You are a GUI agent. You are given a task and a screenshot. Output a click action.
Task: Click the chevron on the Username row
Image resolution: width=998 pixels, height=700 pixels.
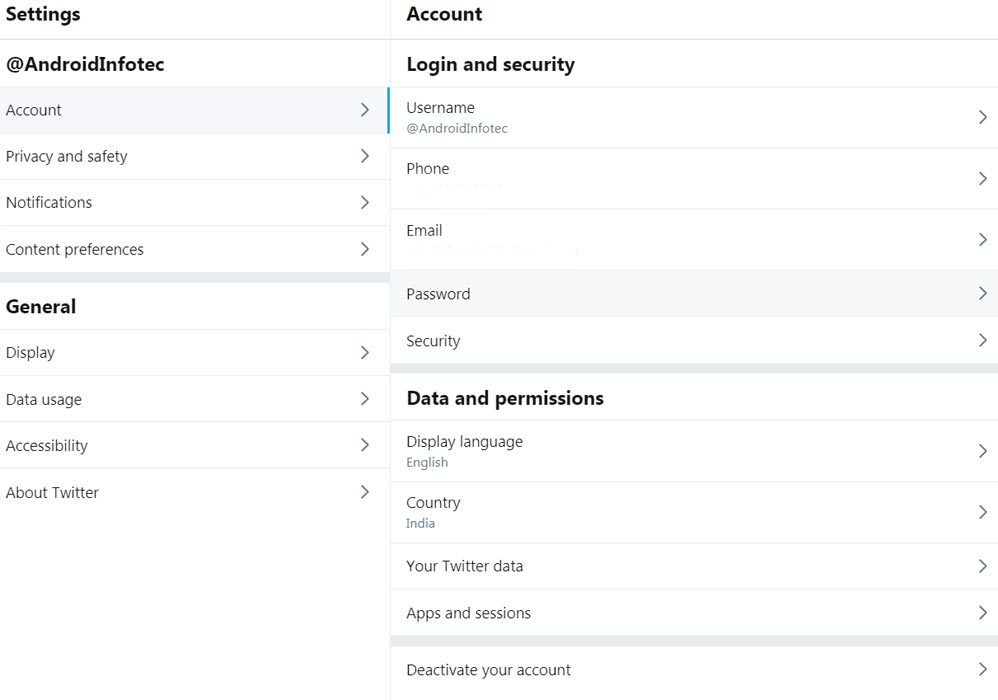(x=983, y=117)
